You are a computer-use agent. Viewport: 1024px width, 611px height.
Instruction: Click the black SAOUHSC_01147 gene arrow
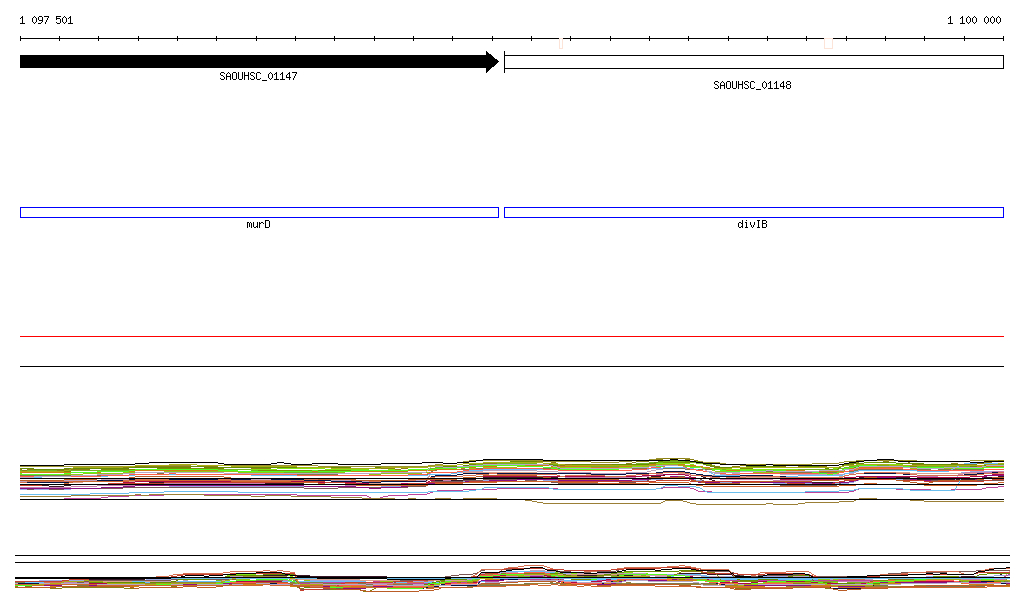point(250,62)
